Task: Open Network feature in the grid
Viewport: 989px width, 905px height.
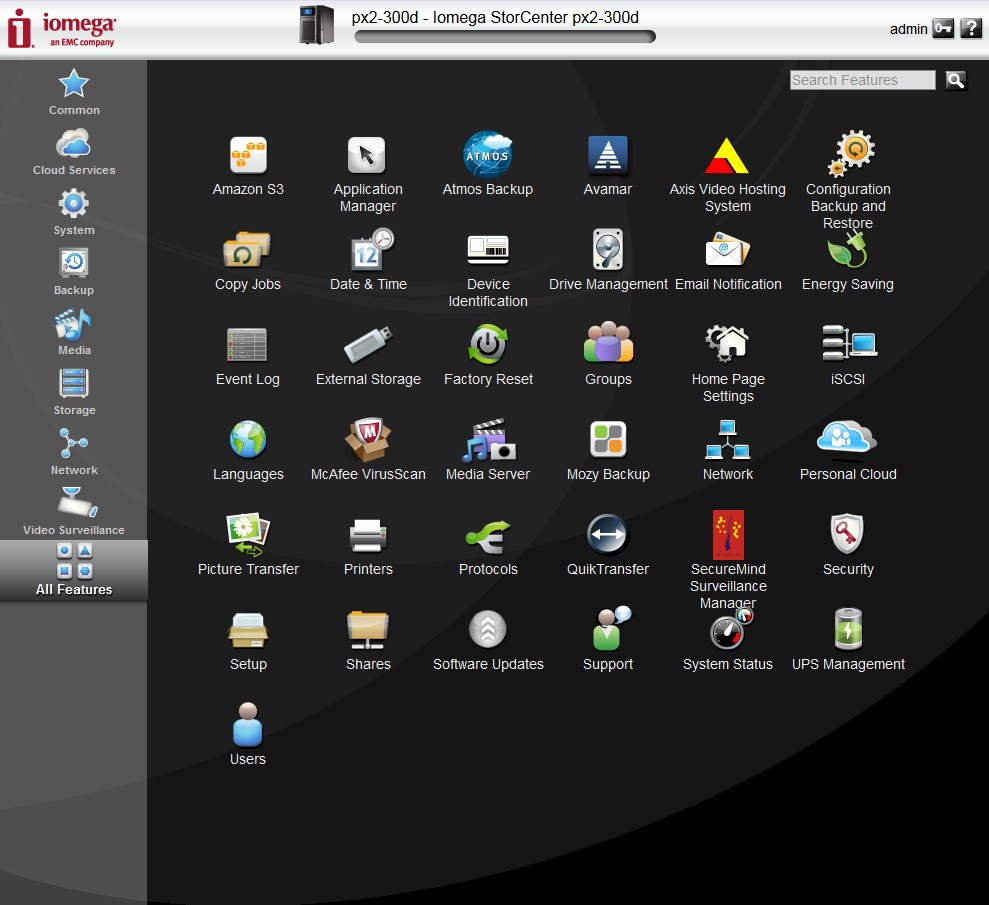Action: click(x=728, y=450)
